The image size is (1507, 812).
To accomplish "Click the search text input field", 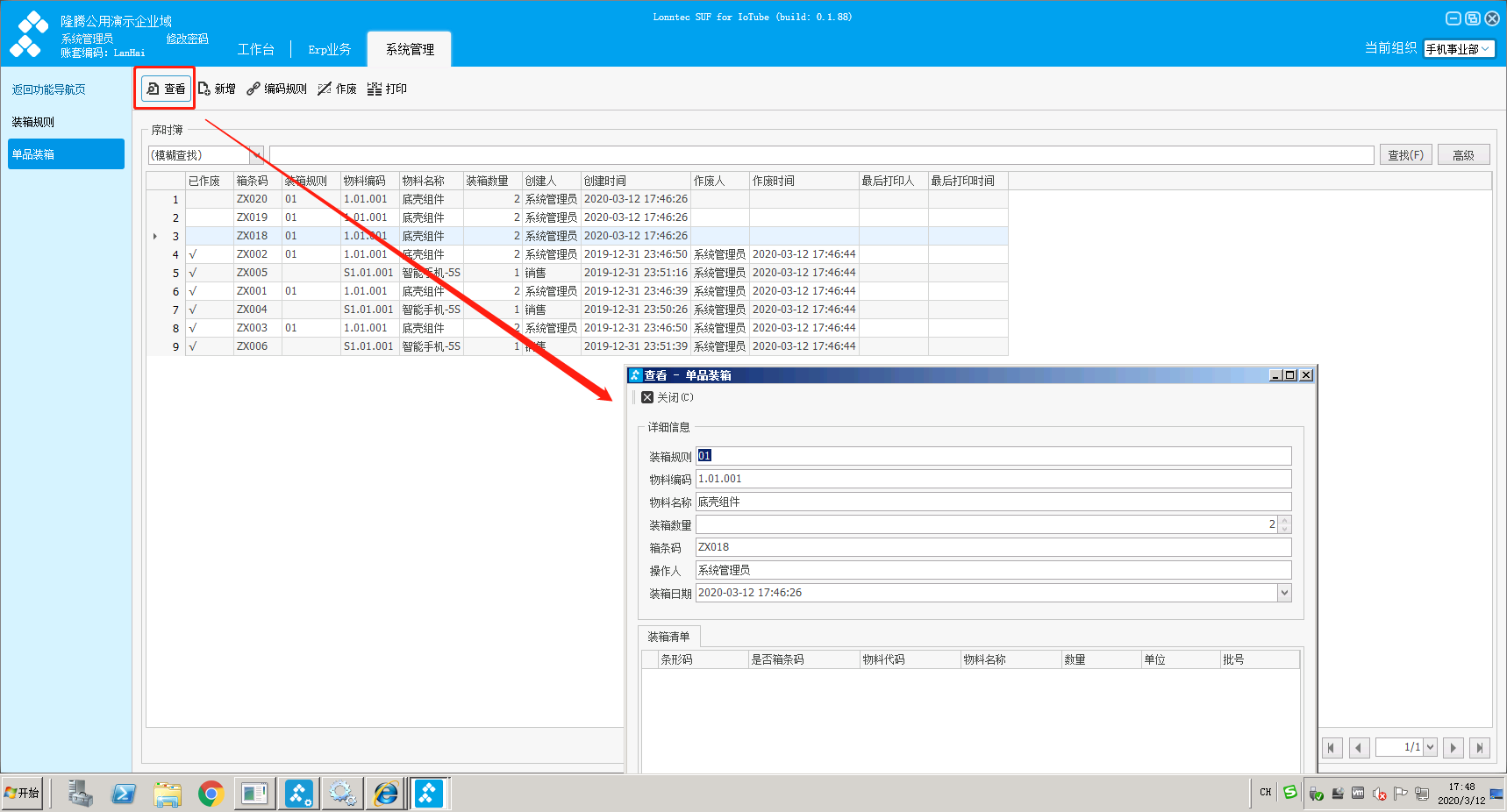I will click(x=821, y=155).
